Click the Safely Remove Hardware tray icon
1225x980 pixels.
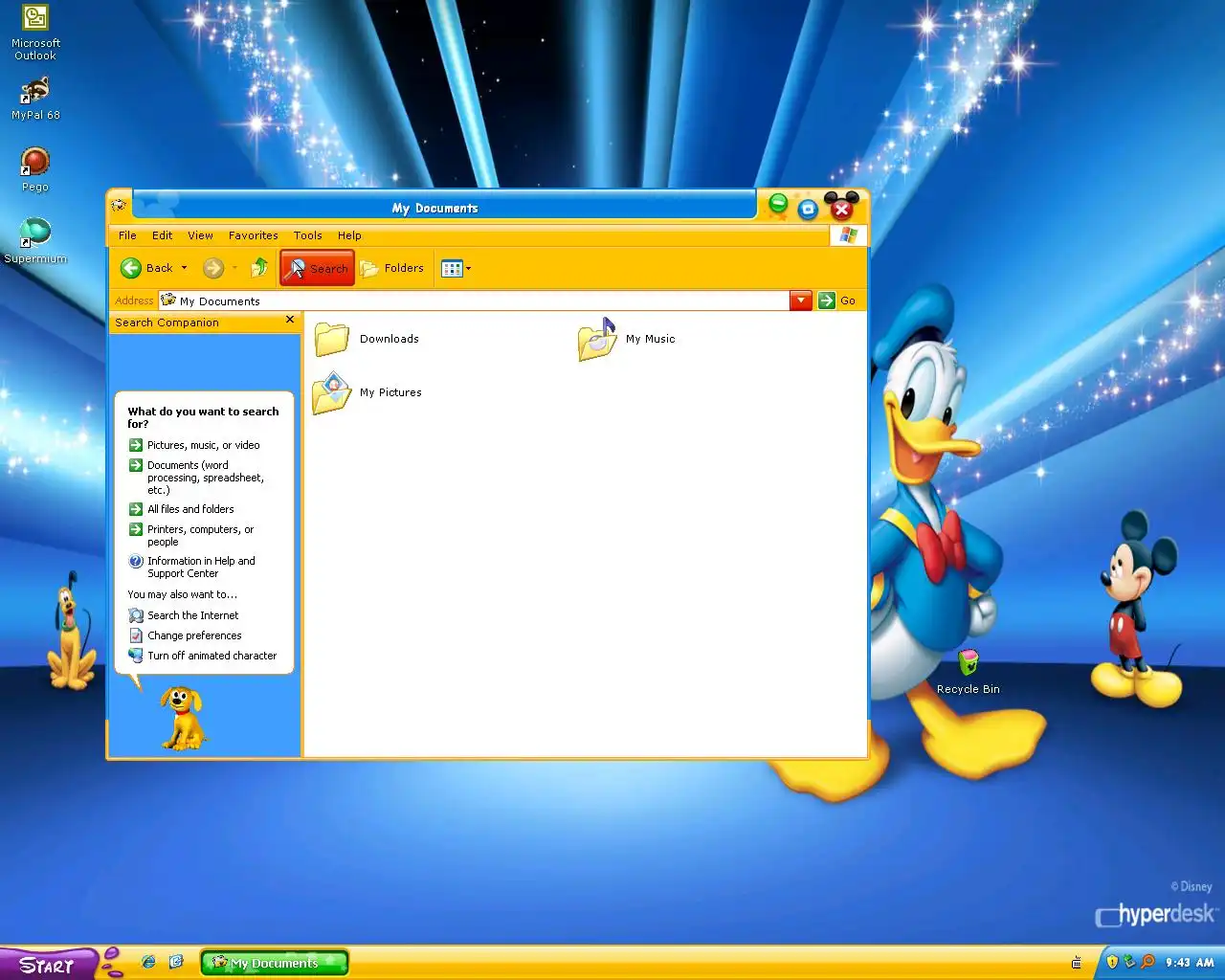(1129, 962)
